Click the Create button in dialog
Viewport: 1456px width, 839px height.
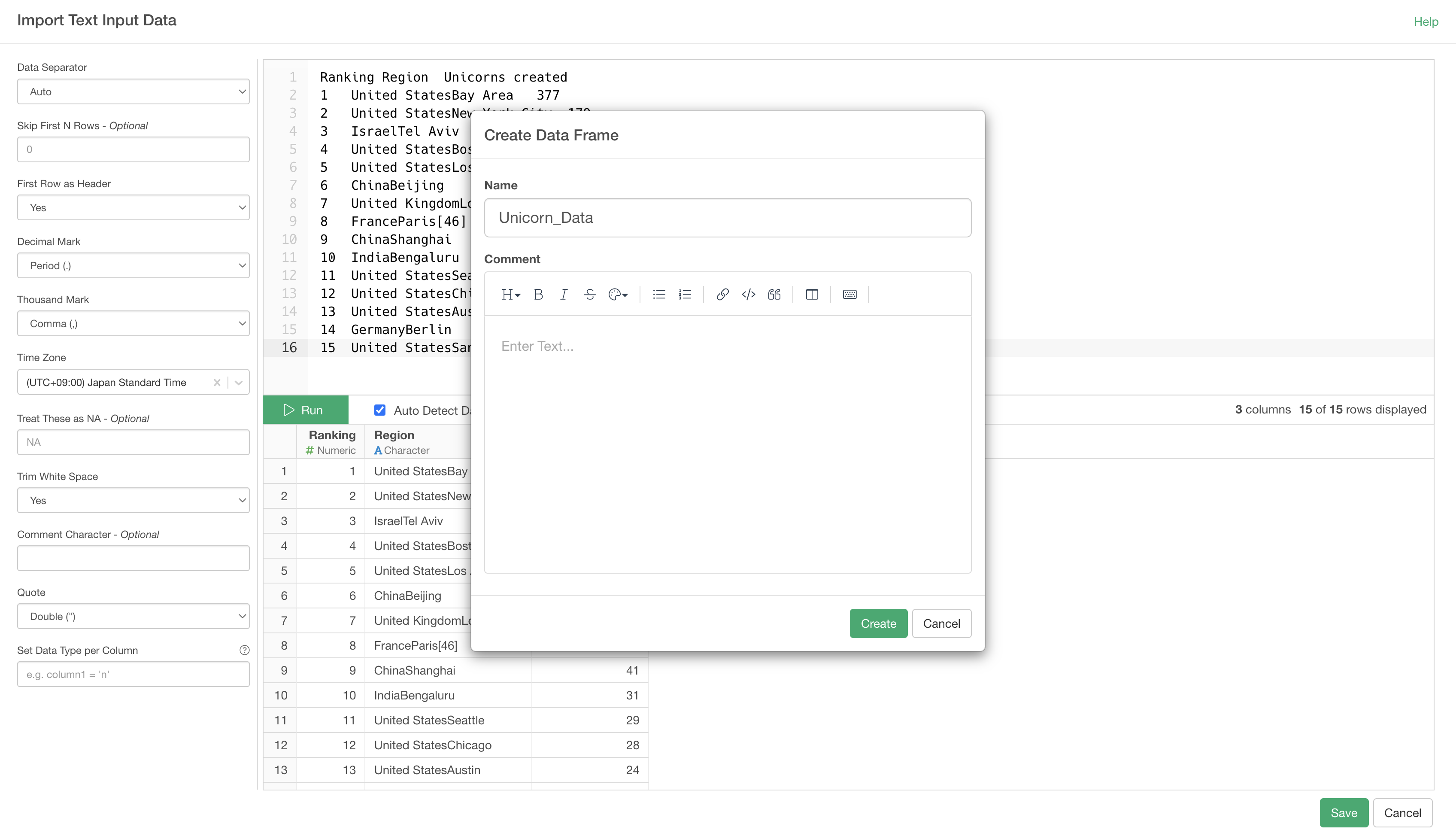tap(878, 623)
